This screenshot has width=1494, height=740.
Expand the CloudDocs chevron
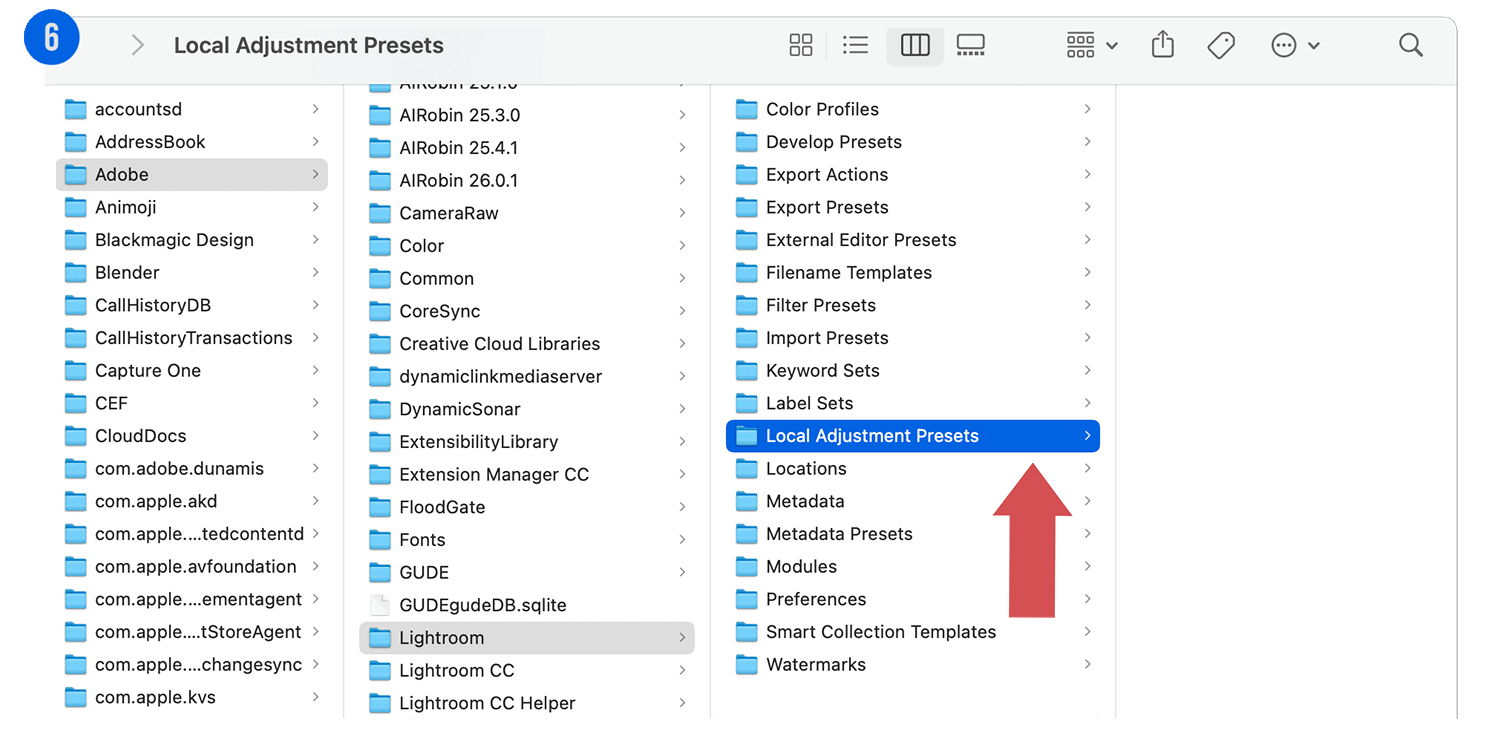pos(315,436)
